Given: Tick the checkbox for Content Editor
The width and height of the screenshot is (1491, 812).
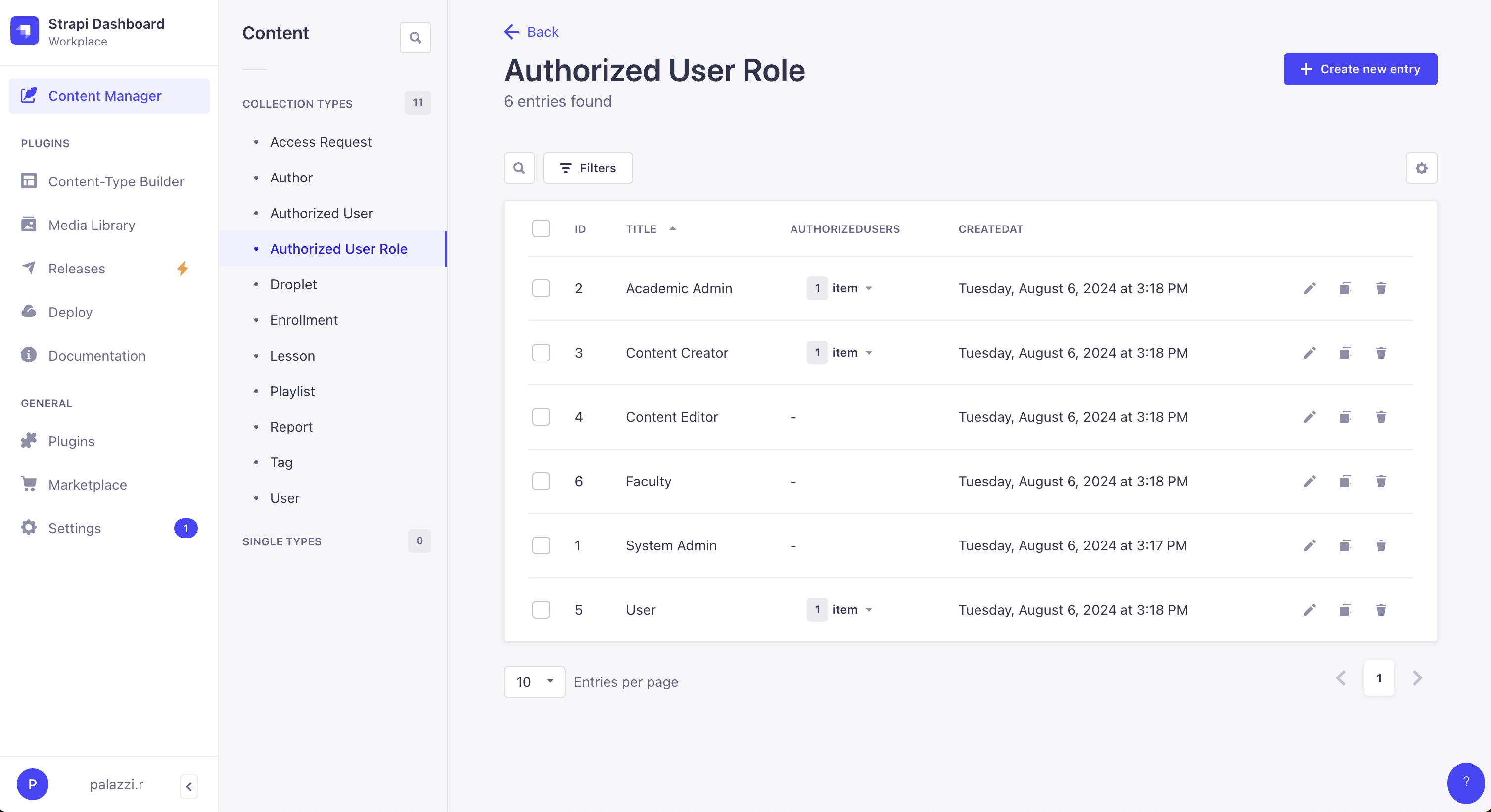Looking at the screenshot, I should point(541,417).
